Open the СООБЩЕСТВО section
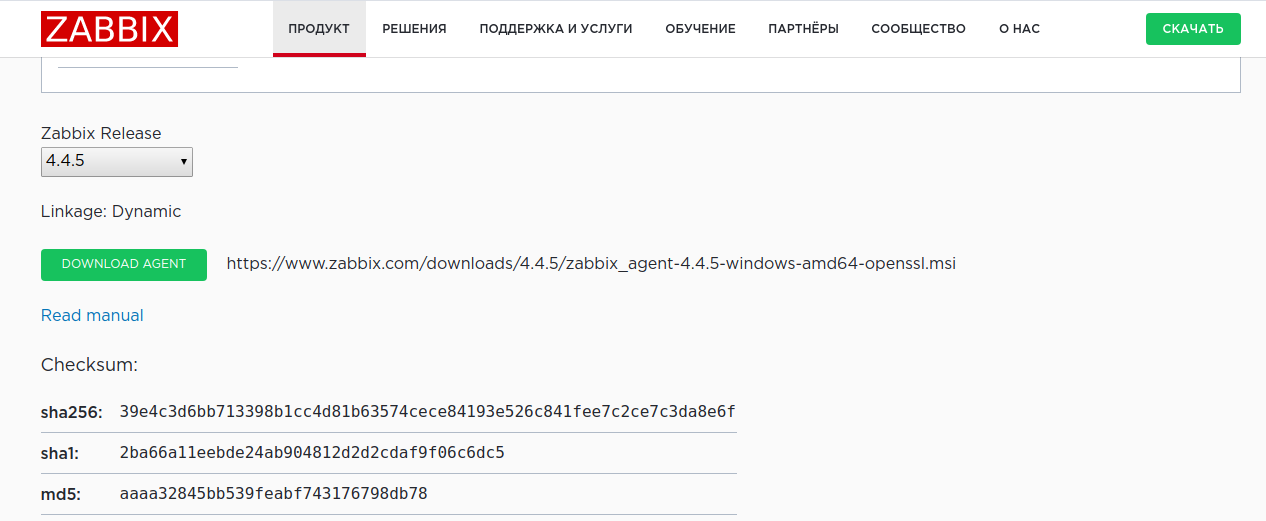The image size is (1266, 521). point(918,29)
